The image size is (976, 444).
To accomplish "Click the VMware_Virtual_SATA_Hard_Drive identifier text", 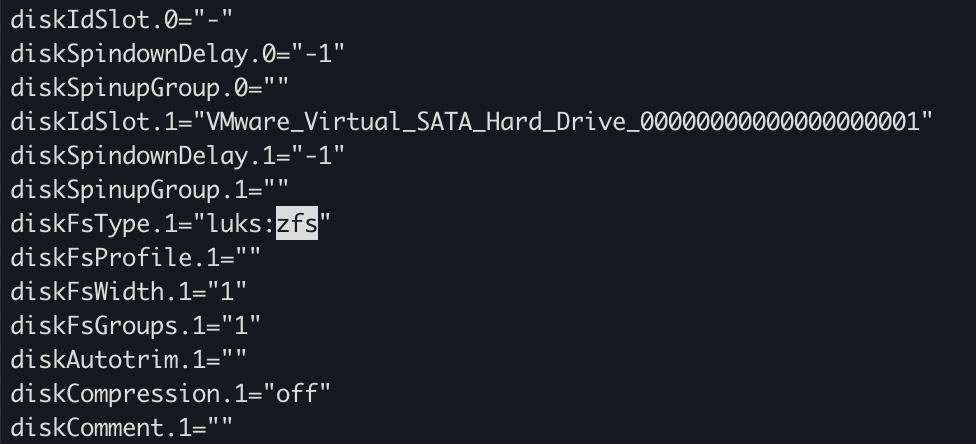I will pos(562,121).
